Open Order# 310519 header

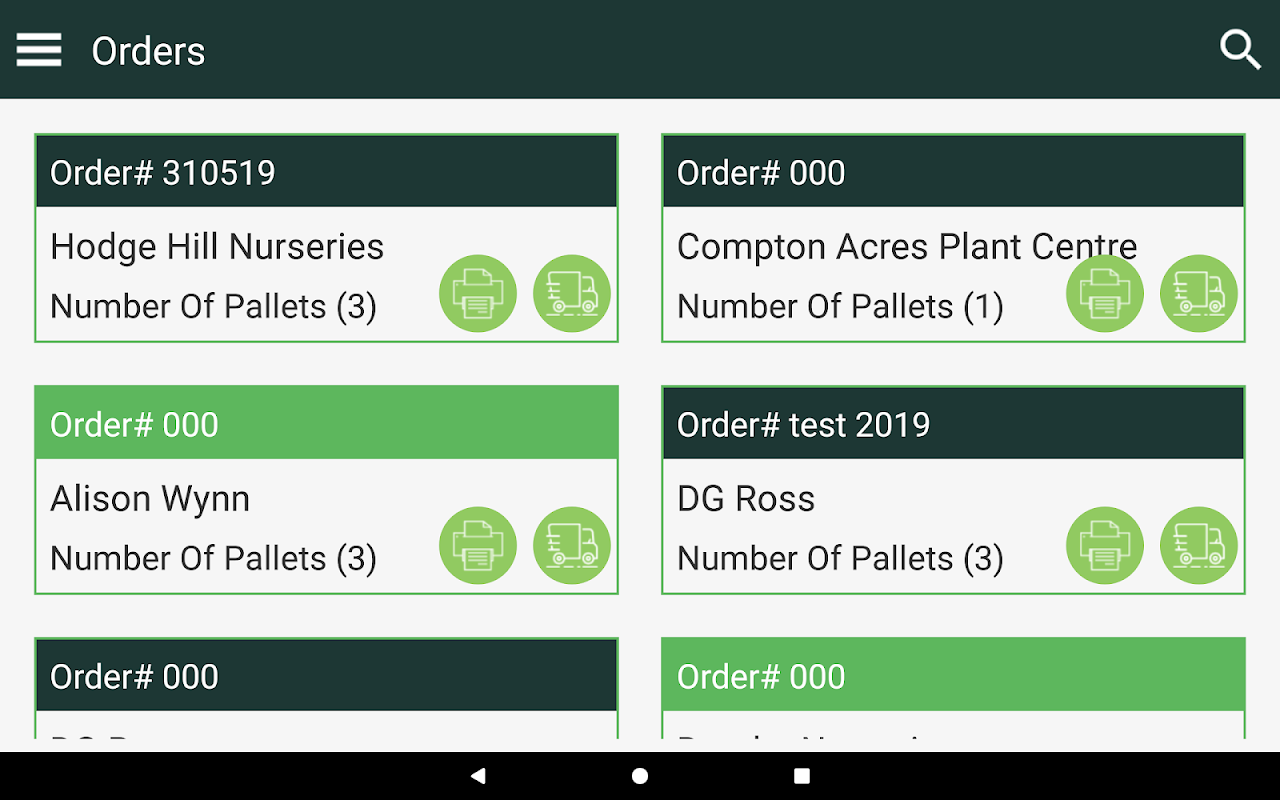point(326,172)
